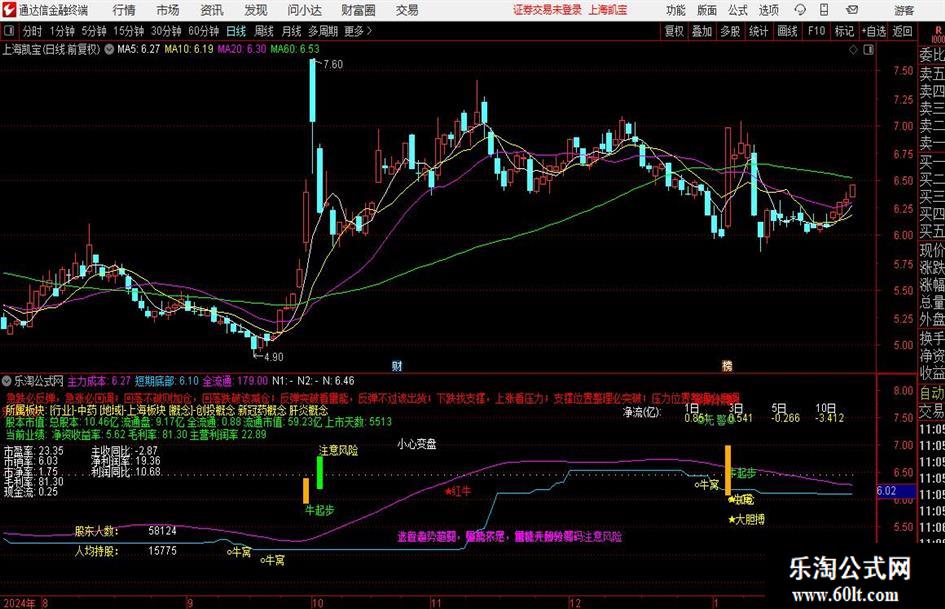Expand 更多 period options

pyautogui.click(x=358, y=31)
